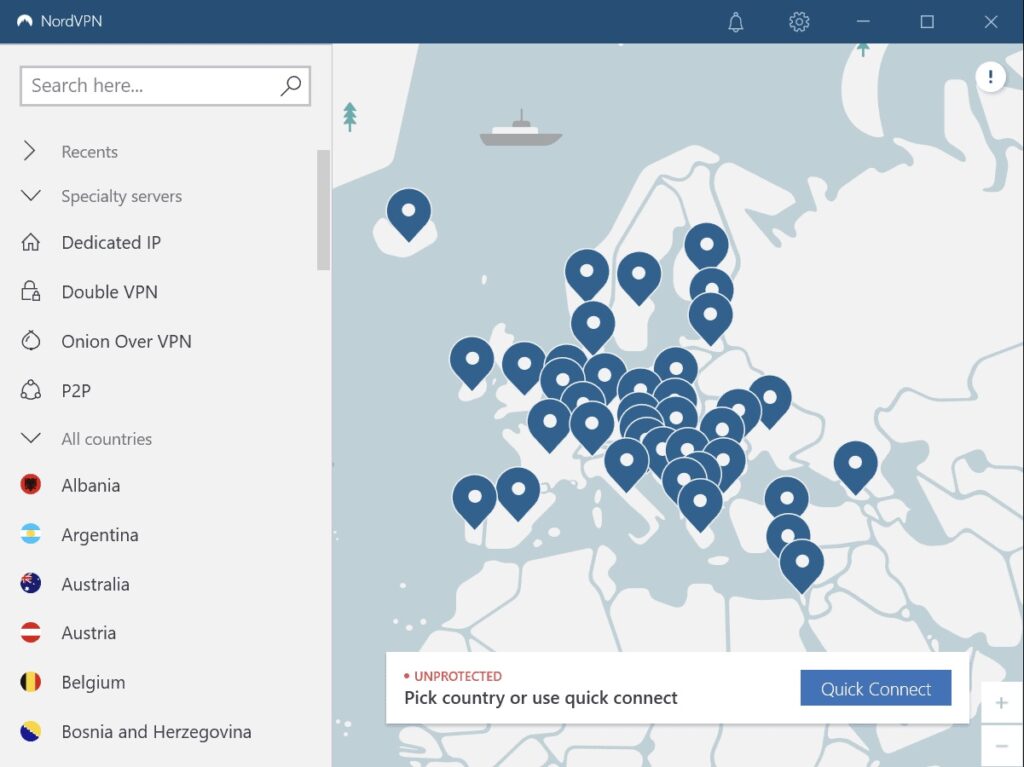This screenshot has width=1024, height=767.
Task: Click the map zoom in plus button
Action: [1001, 702]
